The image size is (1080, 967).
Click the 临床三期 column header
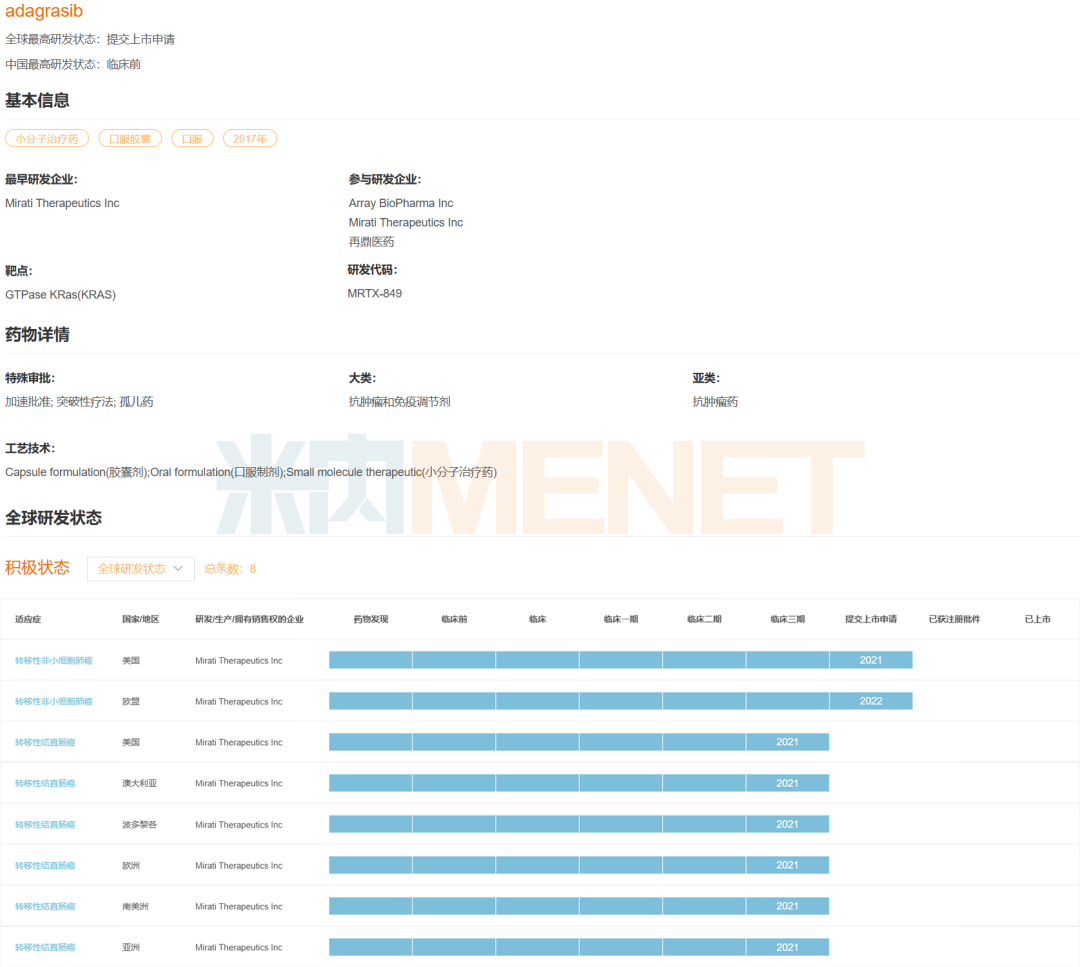point(787,620)
